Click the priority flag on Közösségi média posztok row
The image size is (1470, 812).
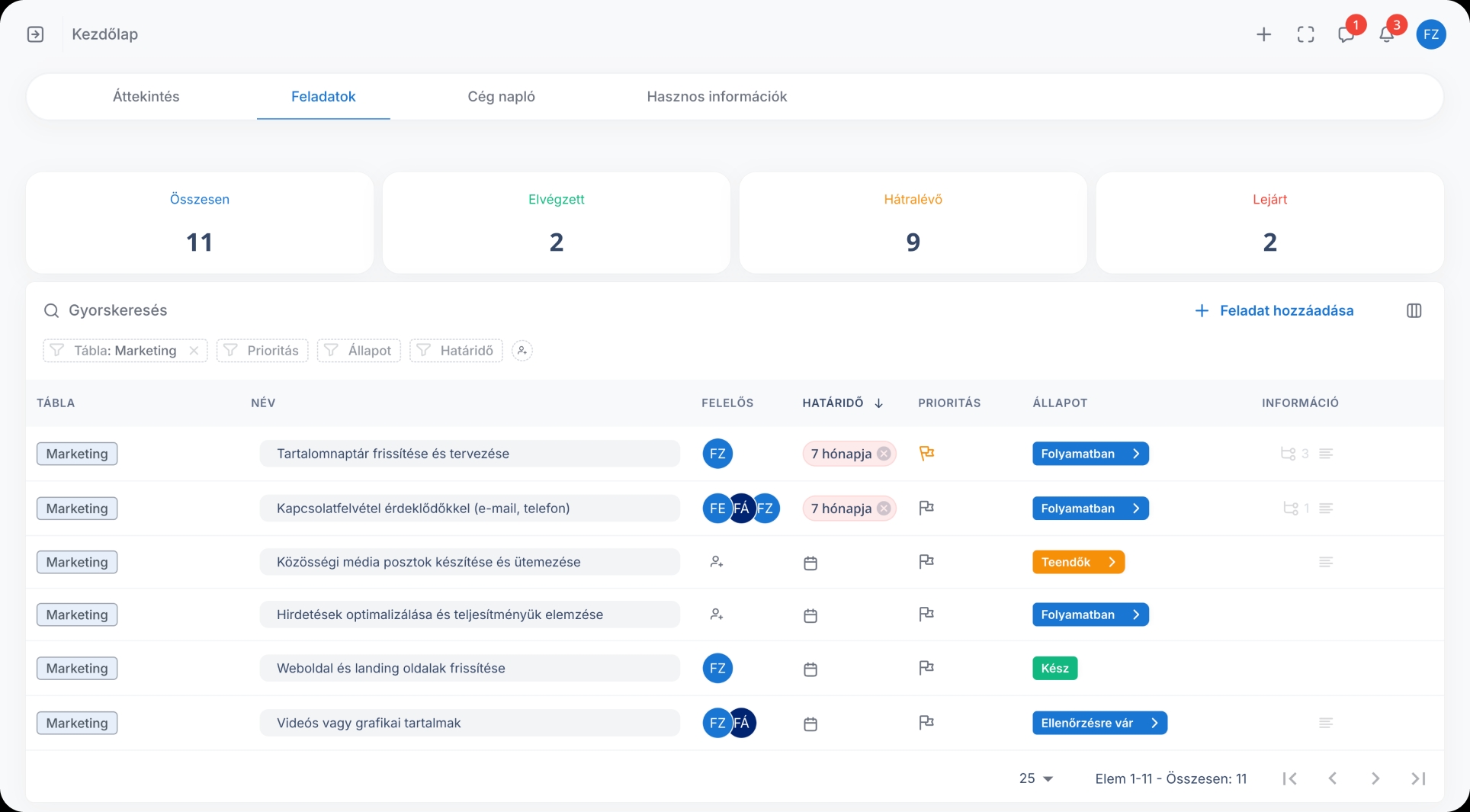click(926, 562)
